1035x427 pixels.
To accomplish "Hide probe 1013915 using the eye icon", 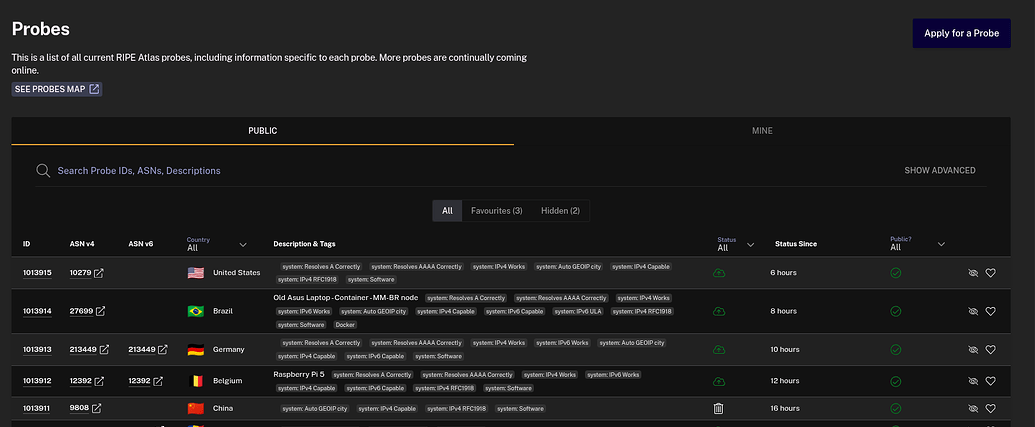I will point(973,272).
